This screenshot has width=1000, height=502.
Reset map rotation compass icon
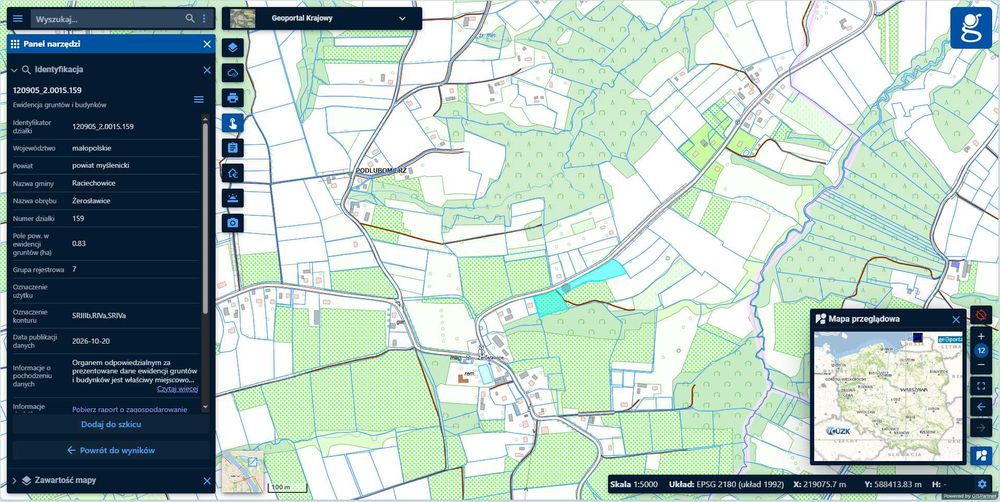pyautogui.click(x=982, y=315)
